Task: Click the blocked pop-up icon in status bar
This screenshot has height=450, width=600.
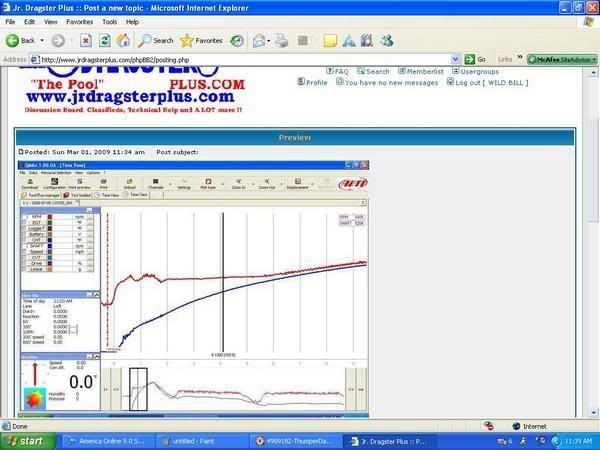Action: click(488, 426)
